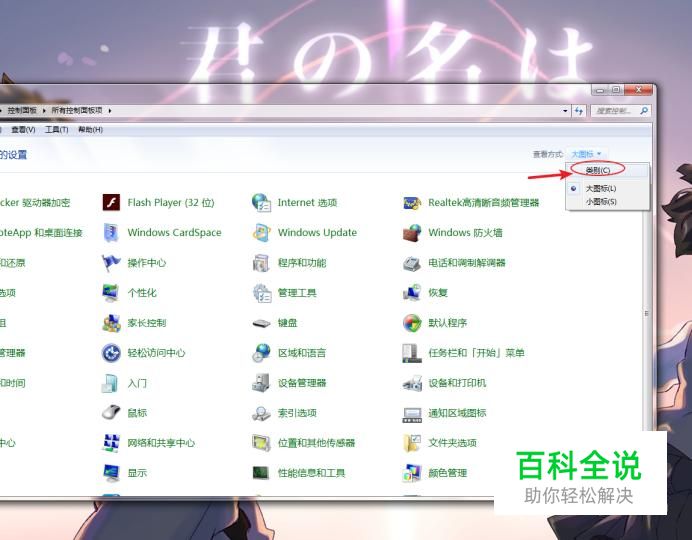
Task: Open the 操作中心 flag icon
Action: 111,262
